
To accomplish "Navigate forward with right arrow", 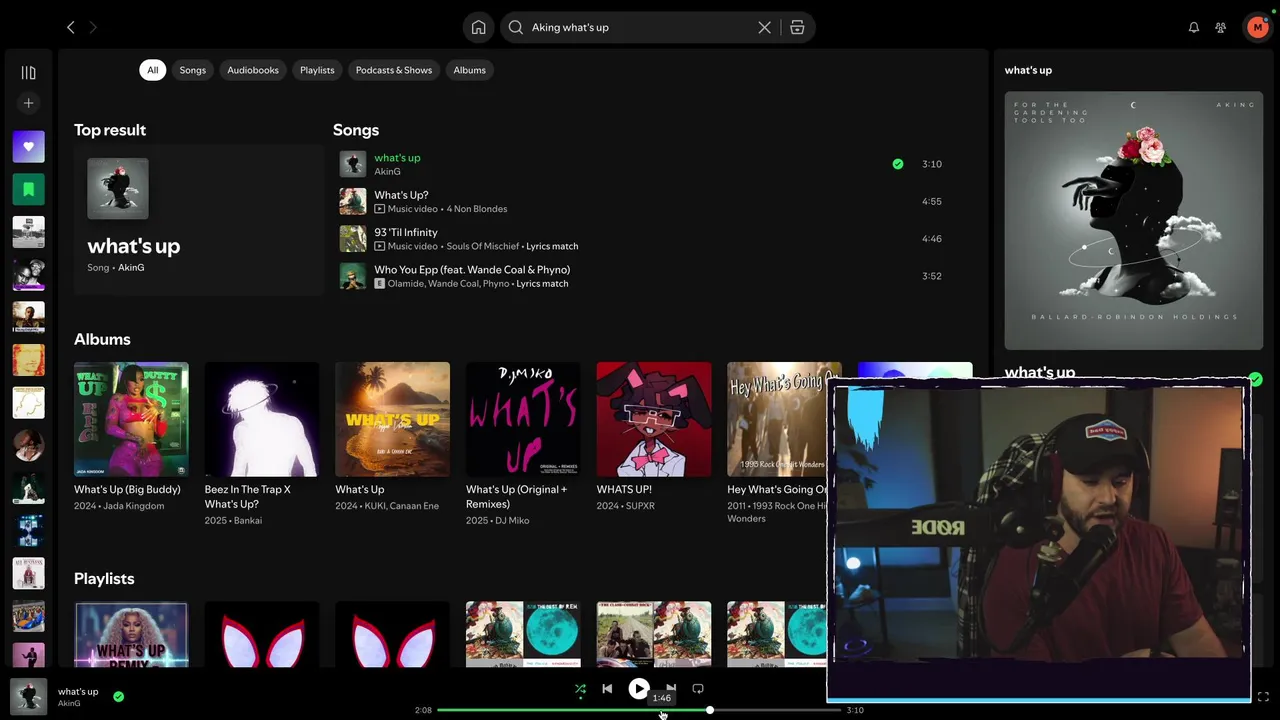I will click(93, 28).
